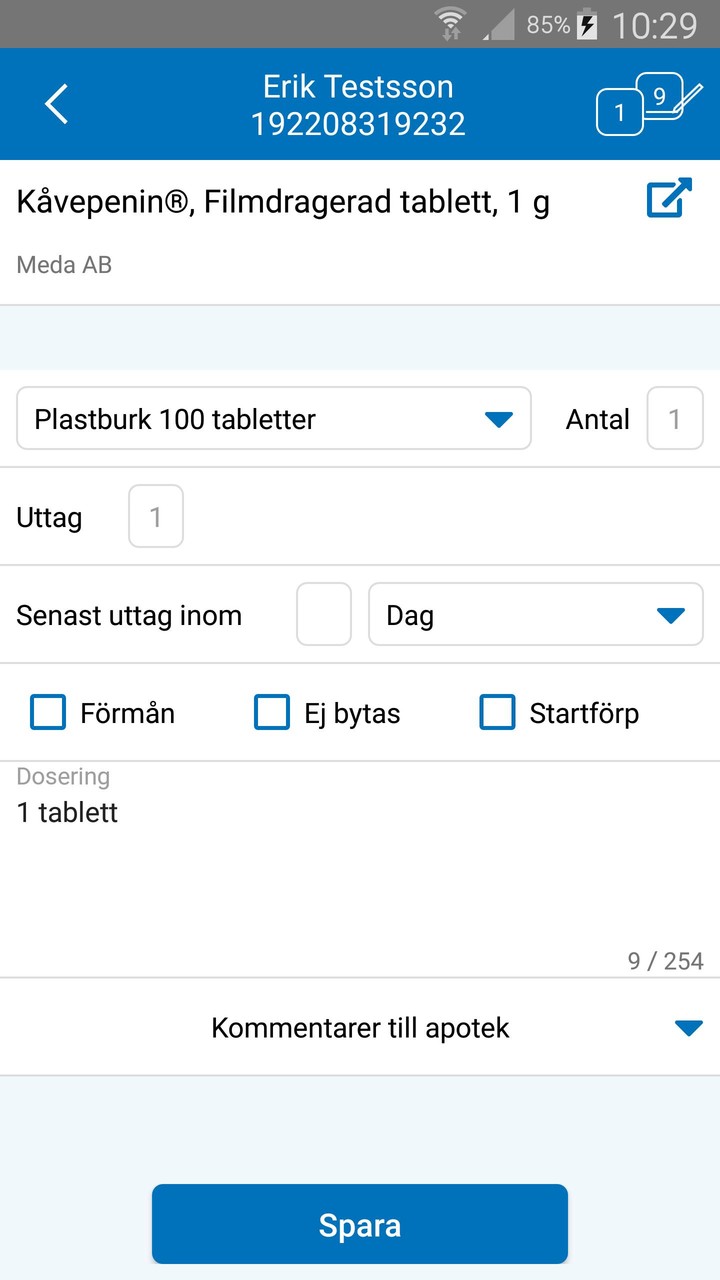Select the patient name Erik Testsson
The height and width of the screenshot is (1280, 720).
(x=356, y=86)
